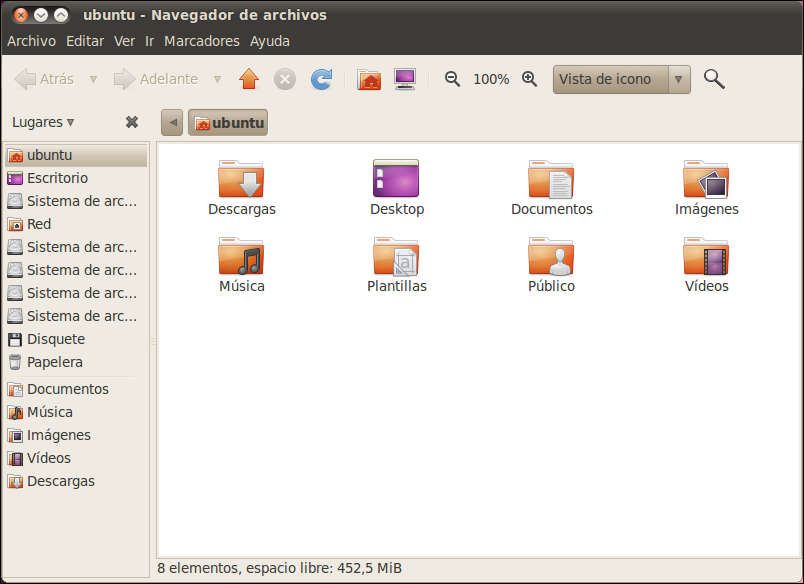
Task: Open the Ver menu
Action: [x=124, y=41]
